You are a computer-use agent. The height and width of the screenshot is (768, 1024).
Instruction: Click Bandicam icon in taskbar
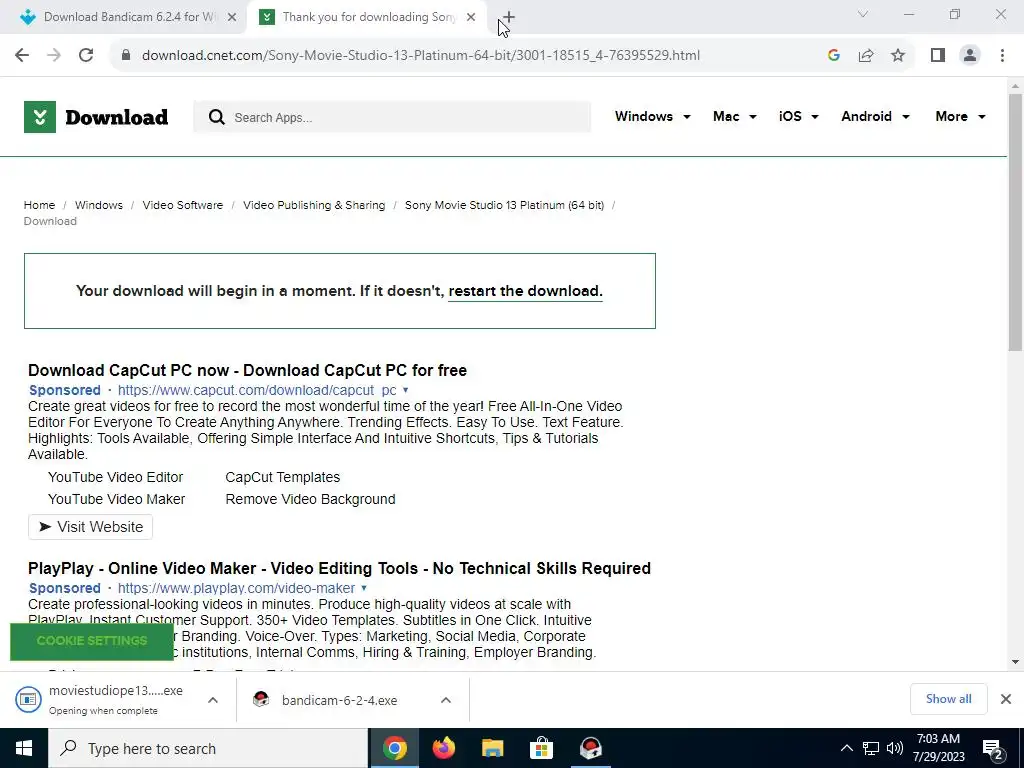pos(591,748)
